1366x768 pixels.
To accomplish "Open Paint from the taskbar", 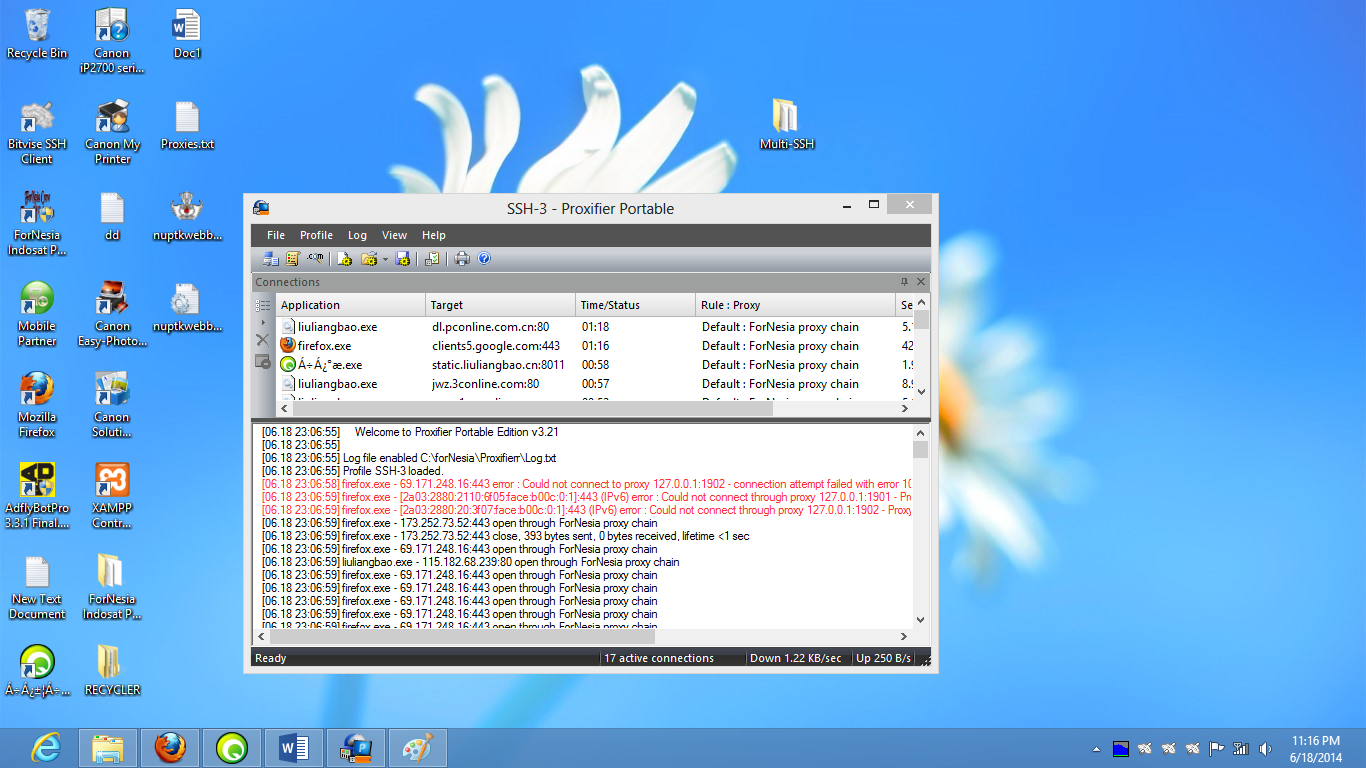I will coord(418,748).
